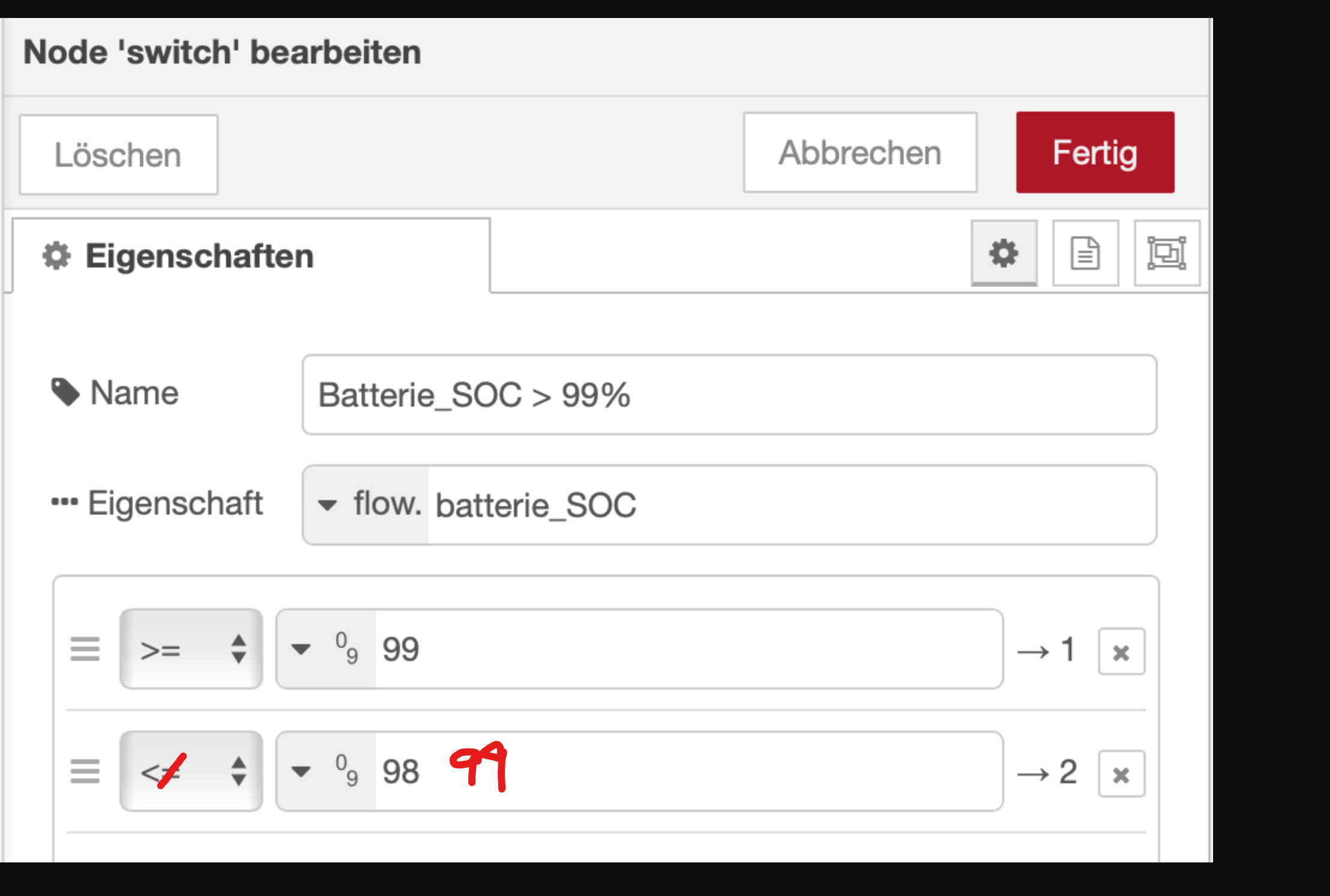
Task: Open node properties gear icon
Action: (1004, 253)
